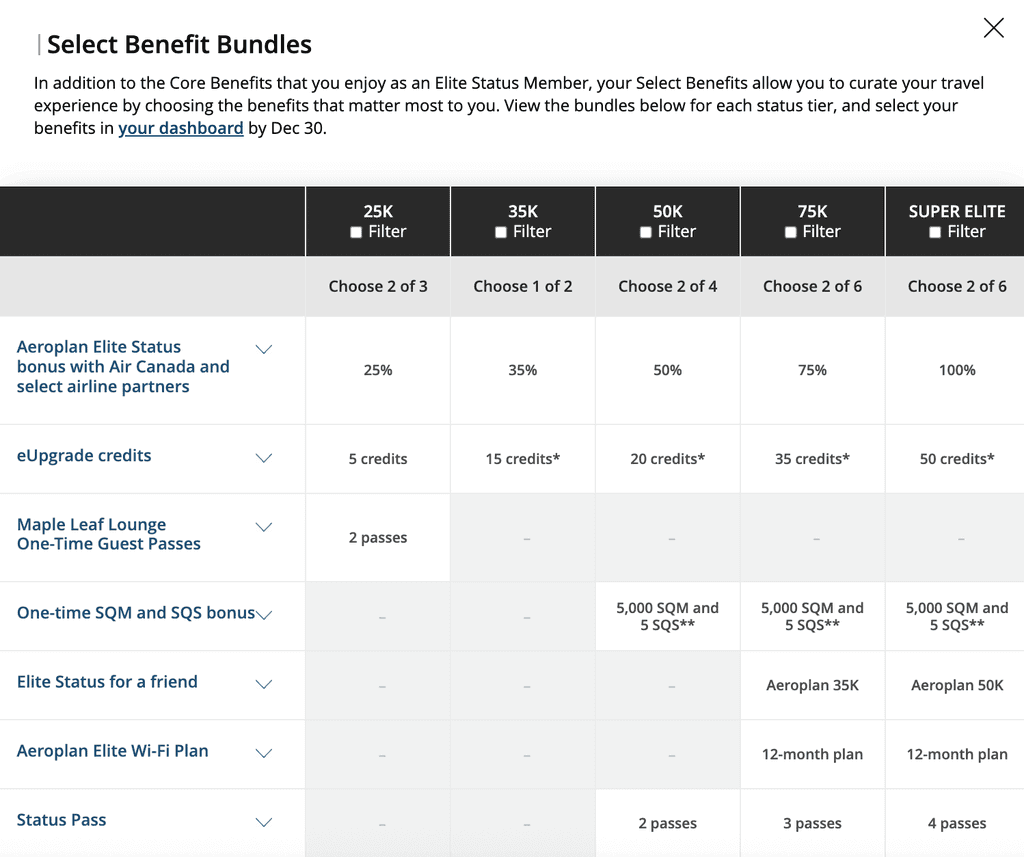Expand the Aeroplan Elite Status bonus row
1024x857 pixels.
click(264, 349)
